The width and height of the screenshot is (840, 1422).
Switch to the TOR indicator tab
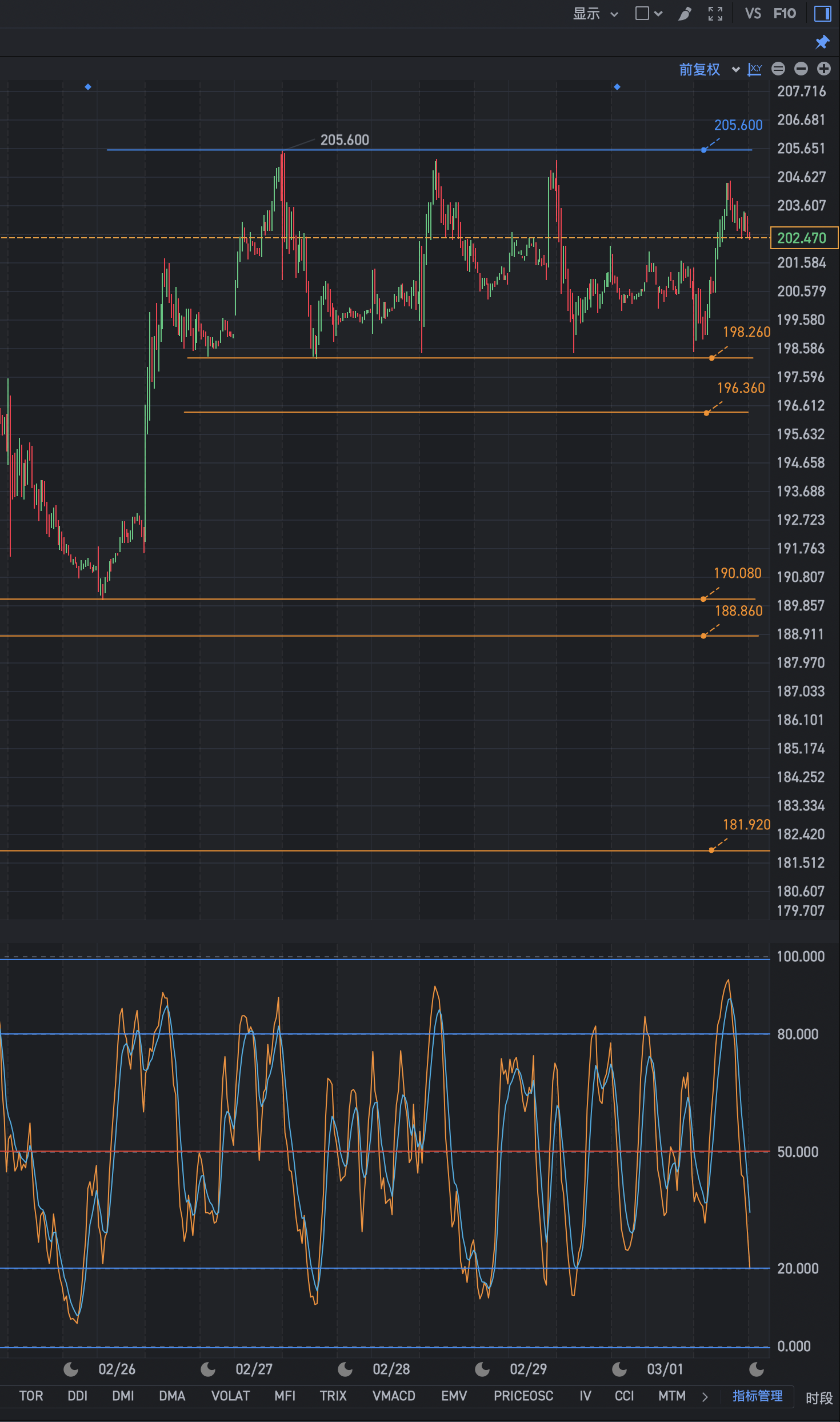coord(31,1396)
